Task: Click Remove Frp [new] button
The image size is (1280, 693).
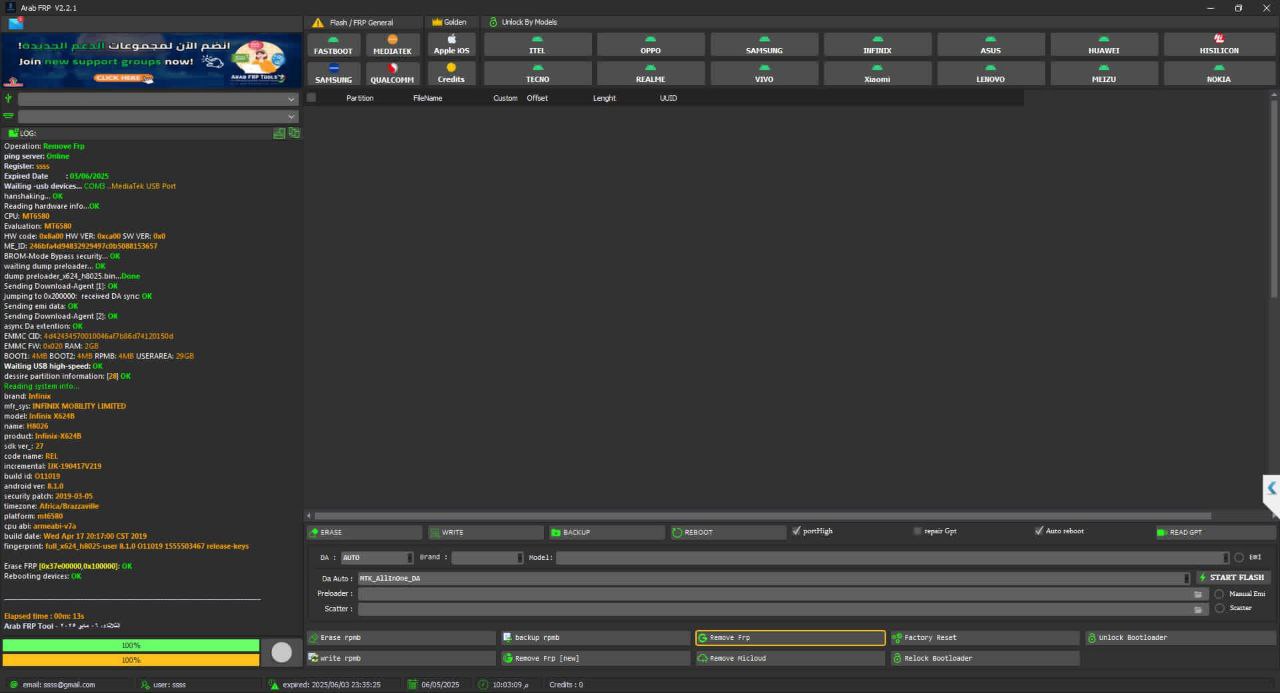Action: click(x=596, y=658)
